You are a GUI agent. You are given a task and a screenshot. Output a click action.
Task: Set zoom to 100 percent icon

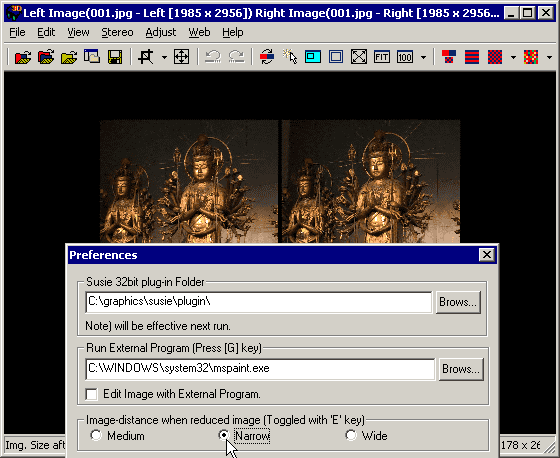[404, 57]
